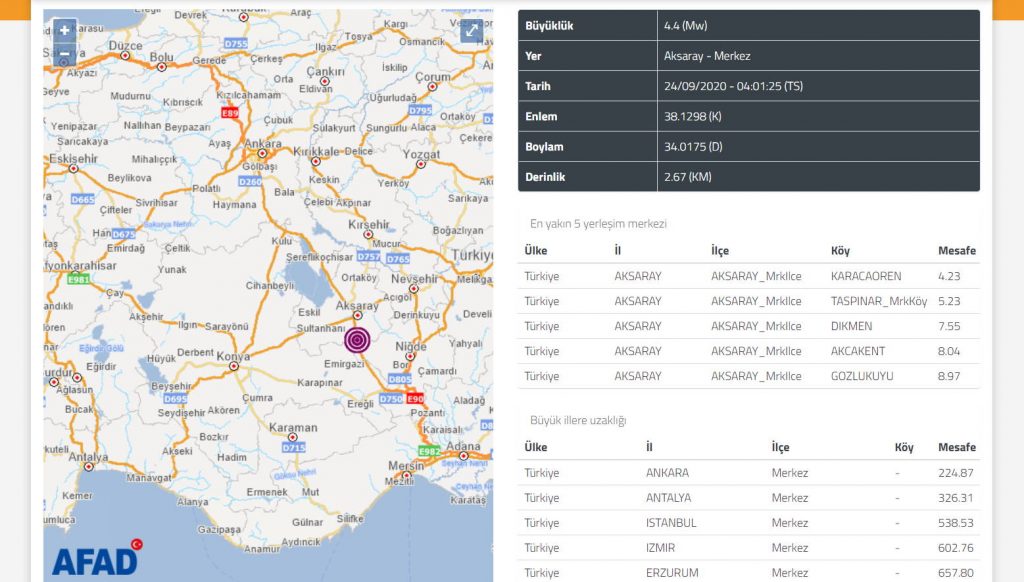Click the Karaman city marker on map
1024x582 pixels.
point(293,438)
